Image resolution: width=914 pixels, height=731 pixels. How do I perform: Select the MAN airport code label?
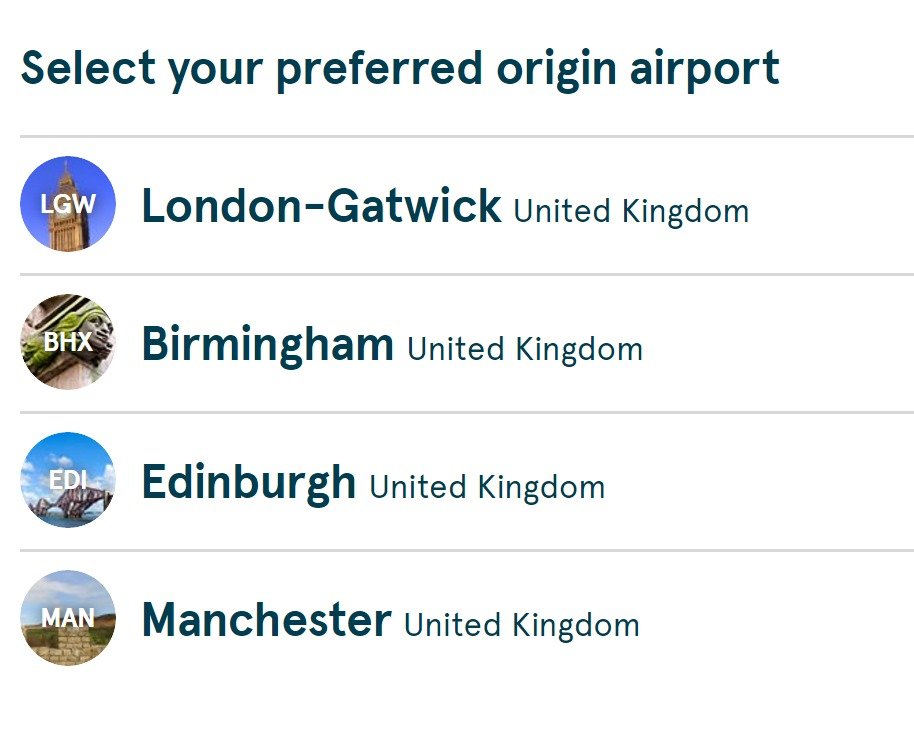pyautogui.click(x=68, y=618)
